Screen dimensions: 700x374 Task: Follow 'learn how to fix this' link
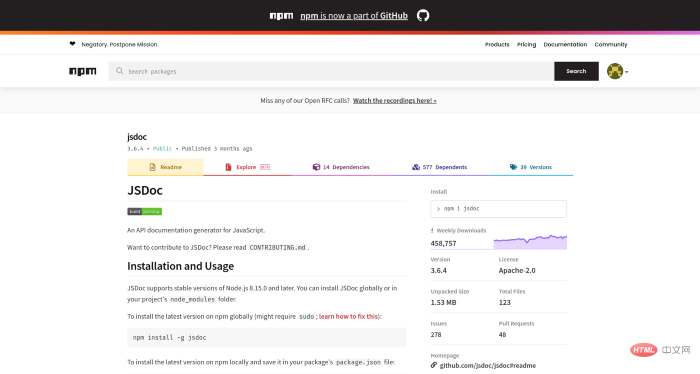[x=348, y=316]
